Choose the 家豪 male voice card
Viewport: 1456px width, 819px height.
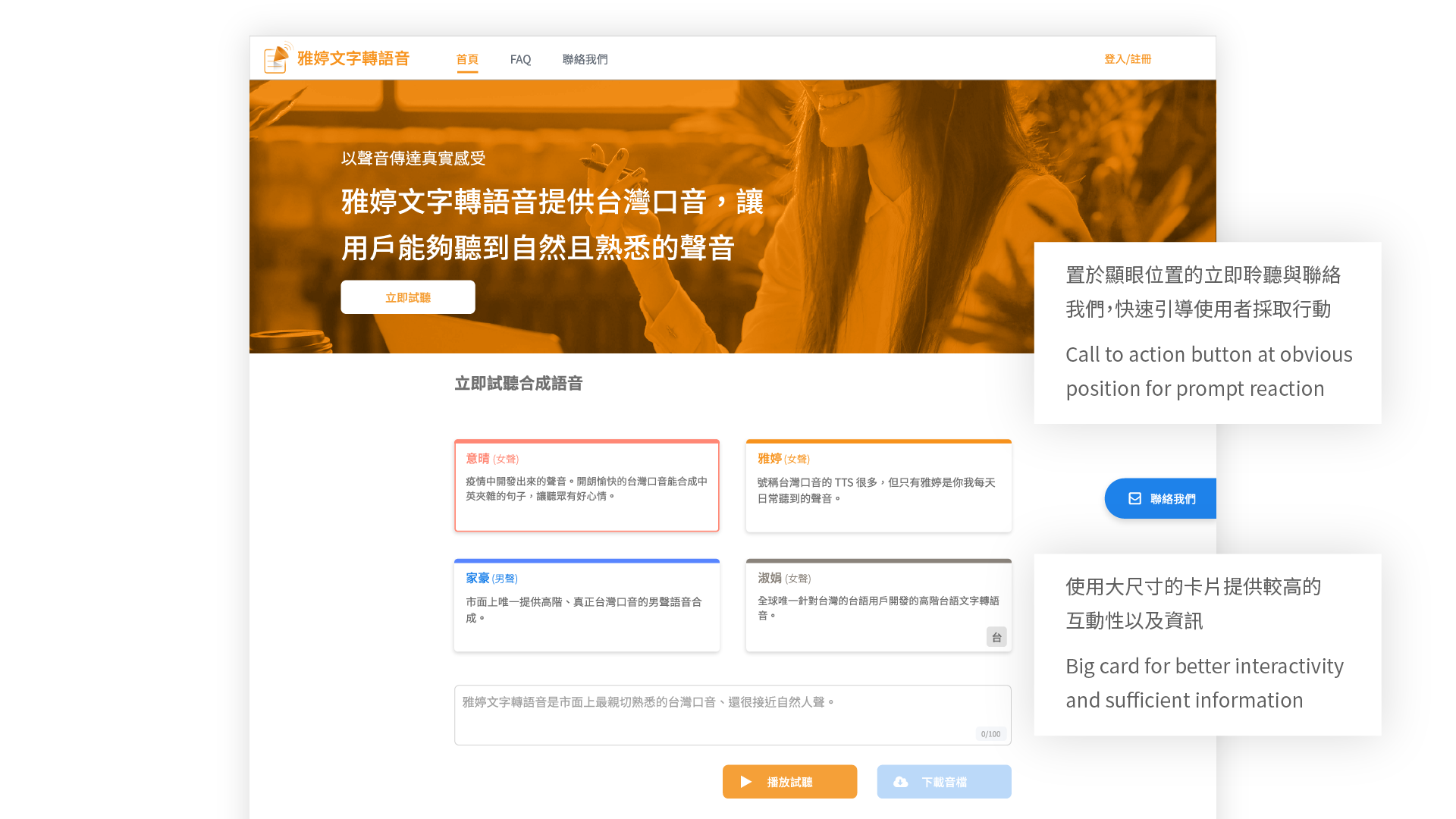tap(586, 605)
